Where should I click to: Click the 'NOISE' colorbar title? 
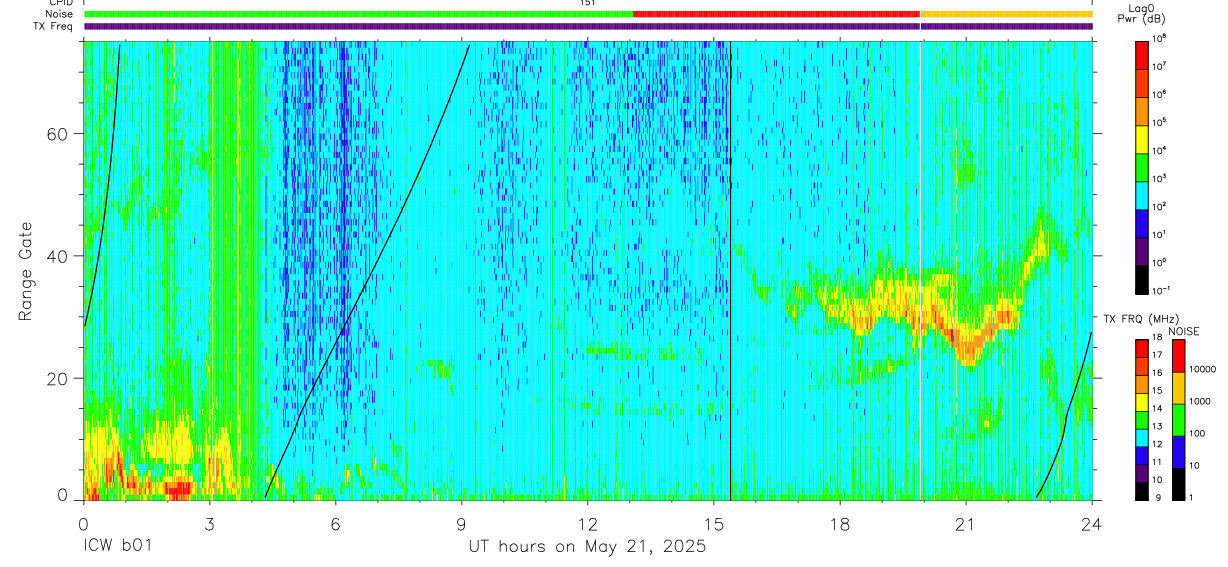tap(1183, 330)
